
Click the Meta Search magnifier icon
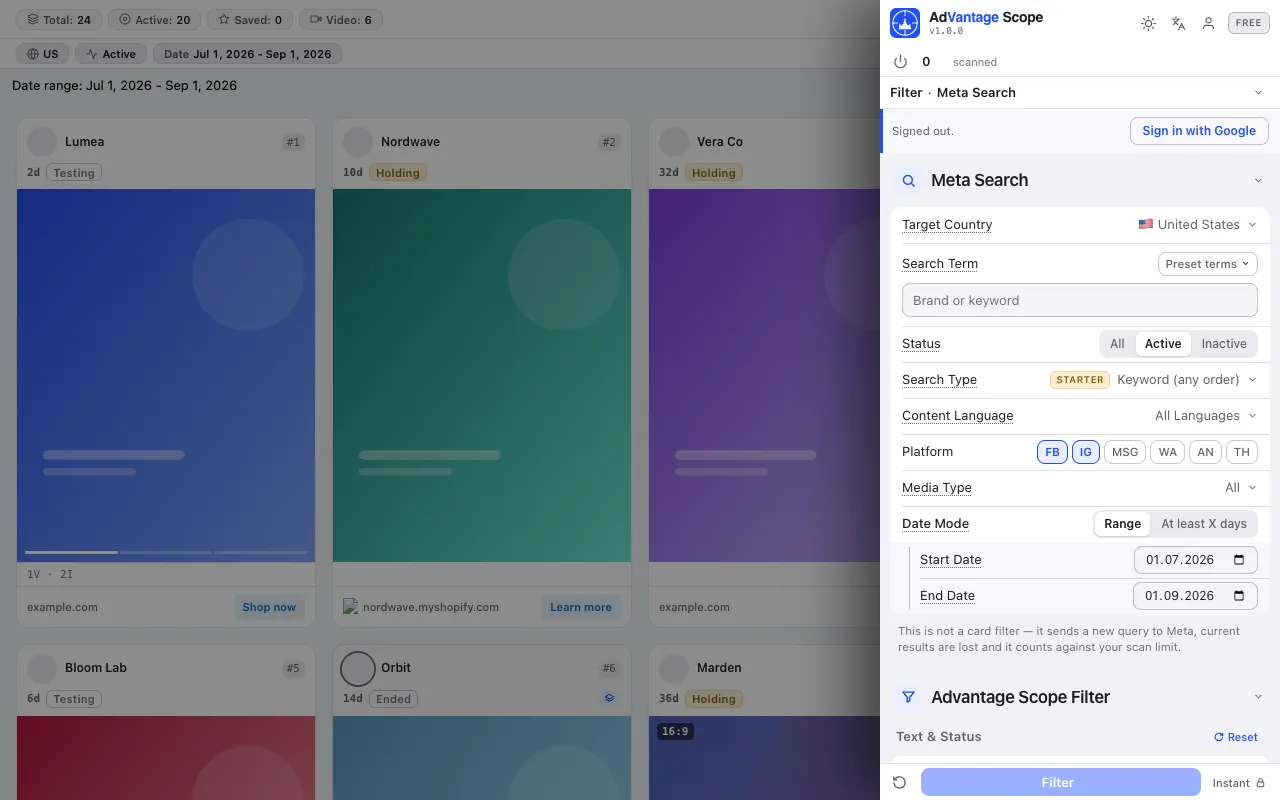click(x=909, y=181)
